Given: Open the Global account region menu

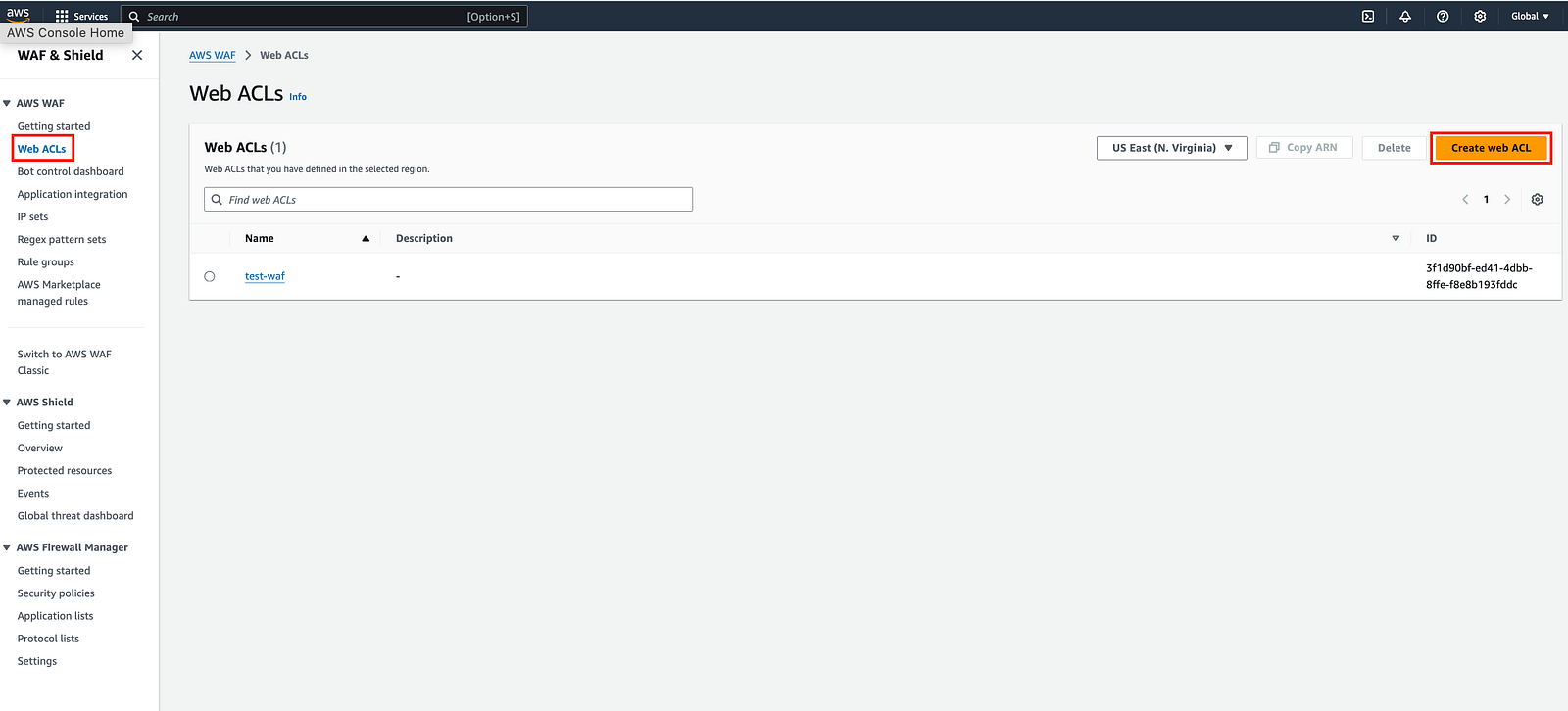Looking at the screenshot, I should (1530, 17).
